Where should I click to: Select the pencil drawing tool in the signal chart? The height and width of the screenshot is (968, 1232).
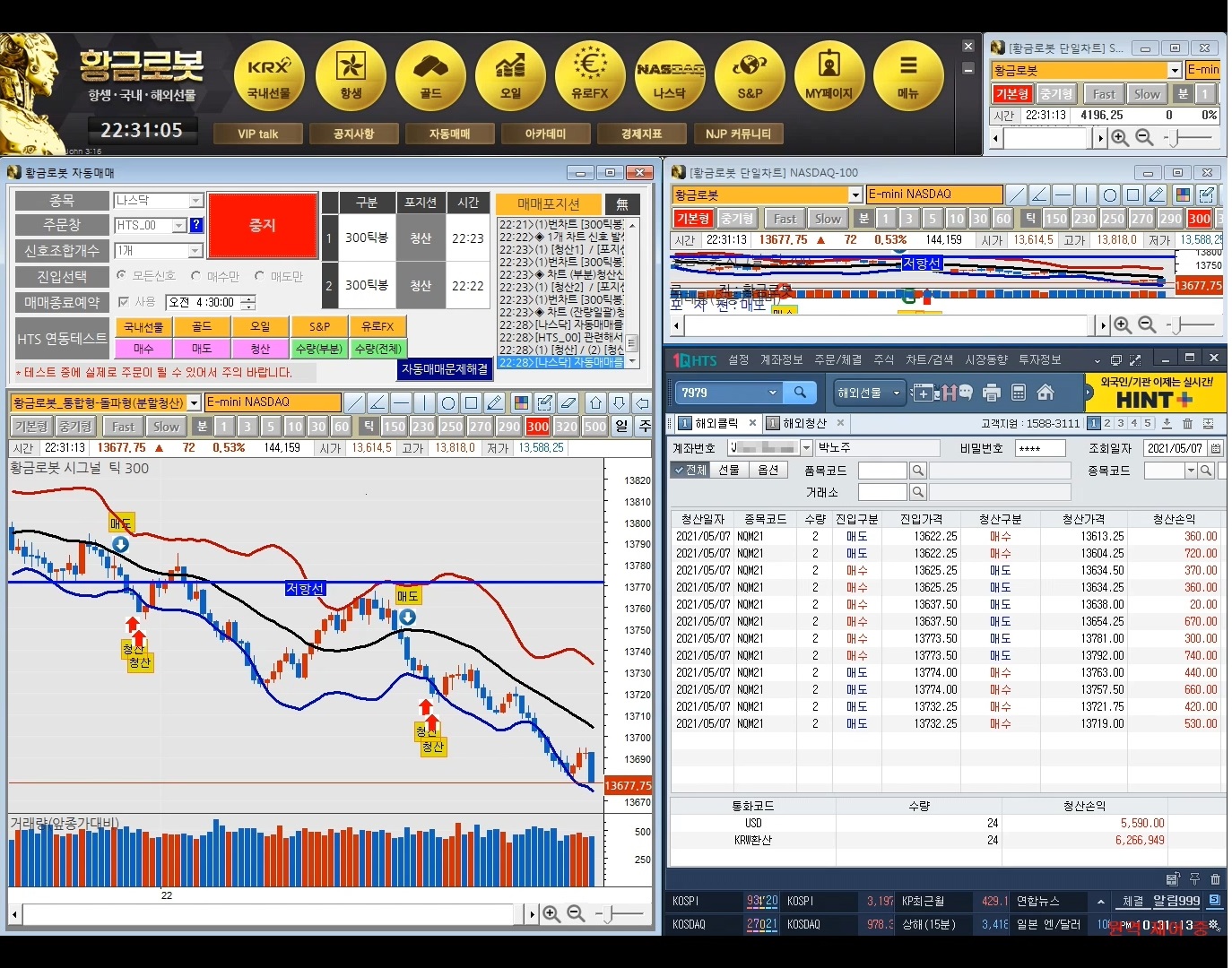click(x=494, y=402)
